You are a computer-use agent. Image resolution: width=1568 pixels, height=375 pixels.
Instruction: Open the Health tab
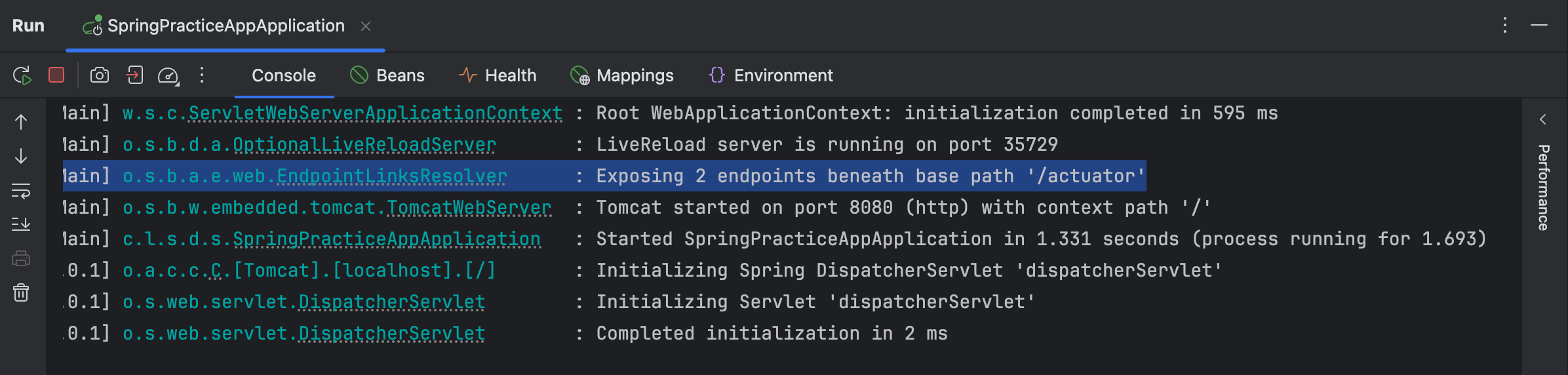498,75
